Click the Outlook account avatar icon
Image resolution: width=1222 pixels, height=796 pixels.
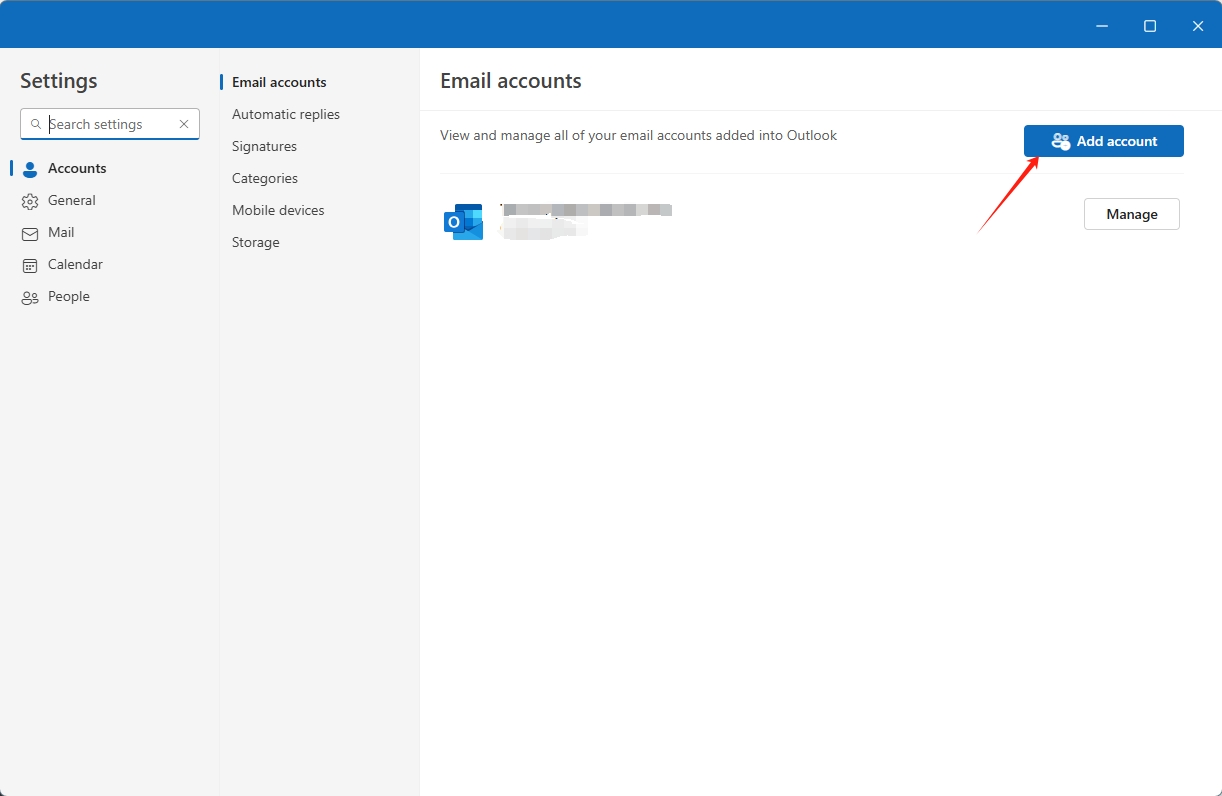pyautogui.click(x=462, y=221)
